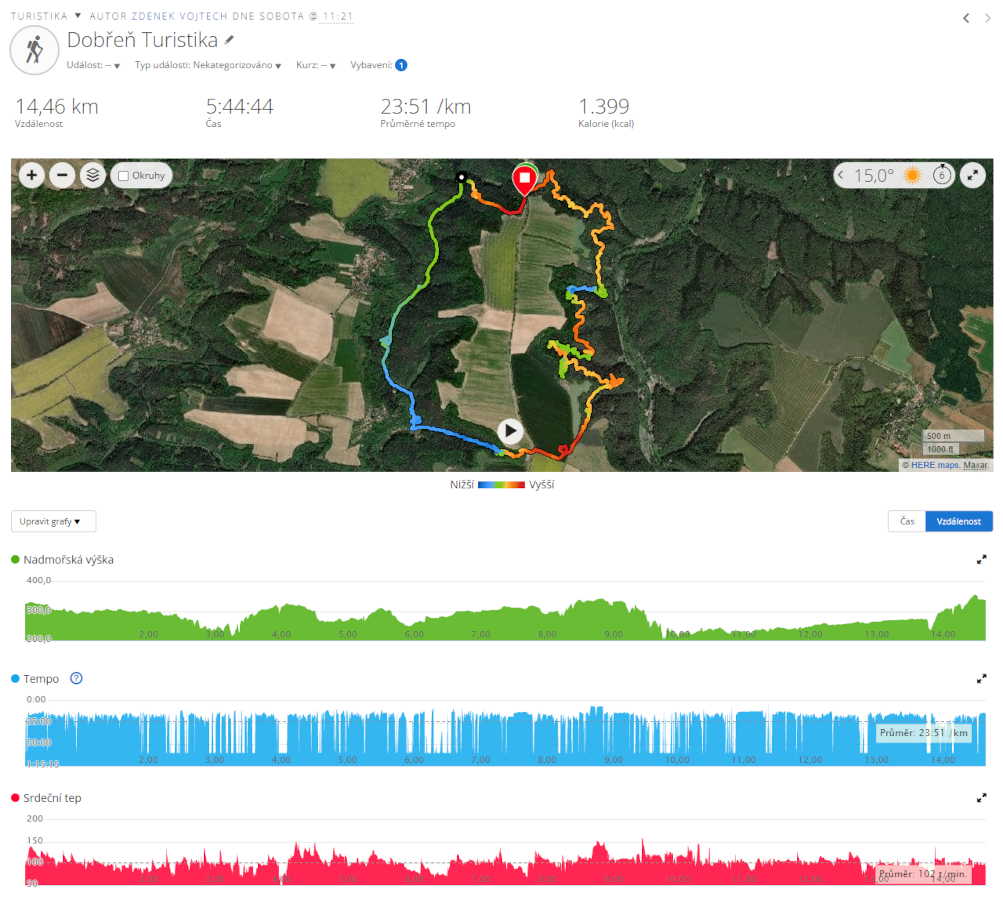Switch charts to Čas view
Screen dimensions: 1003x900
click(907, 521)
